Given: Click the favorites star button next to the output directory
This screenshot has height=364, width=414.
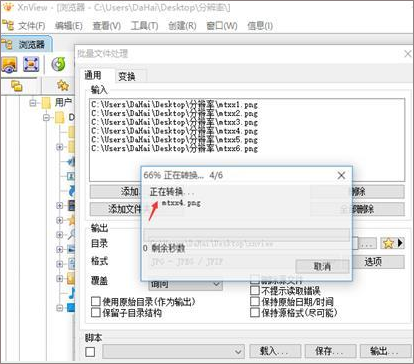Looking at the screenshot, I should [388, 243].
